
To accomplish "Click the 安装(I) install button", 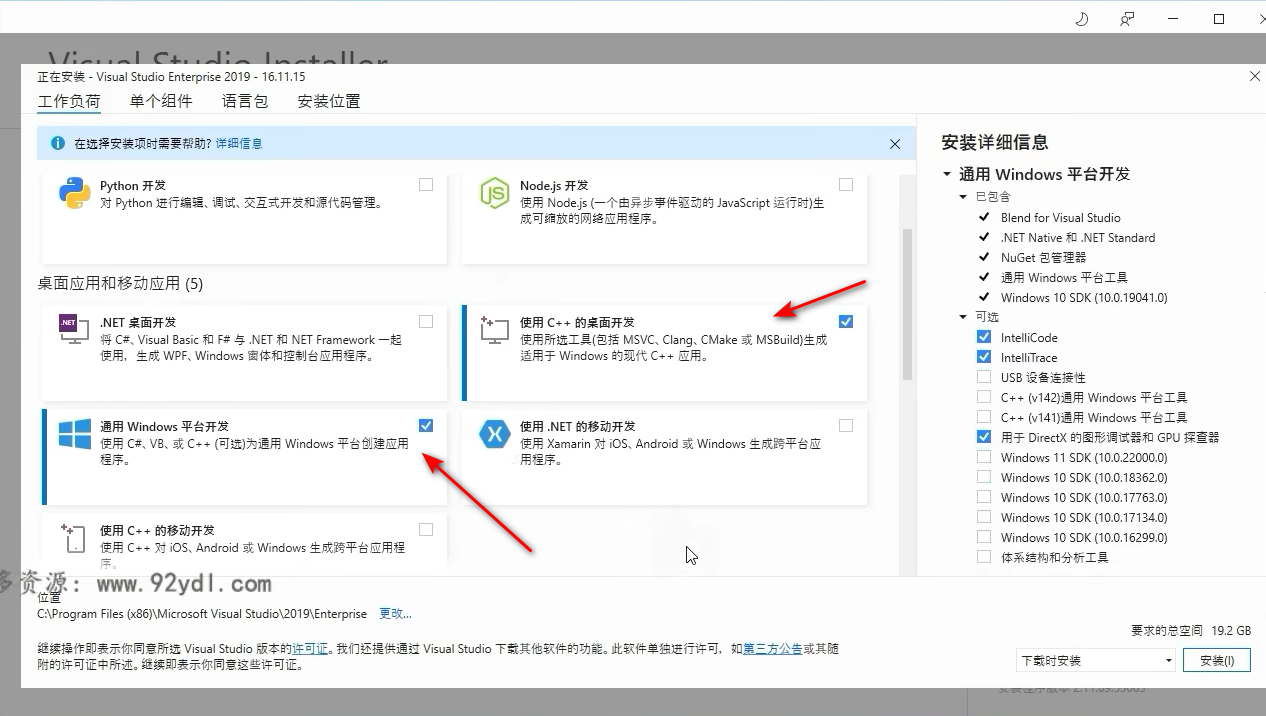I will pyautogui.click(x=1217, y=660).
